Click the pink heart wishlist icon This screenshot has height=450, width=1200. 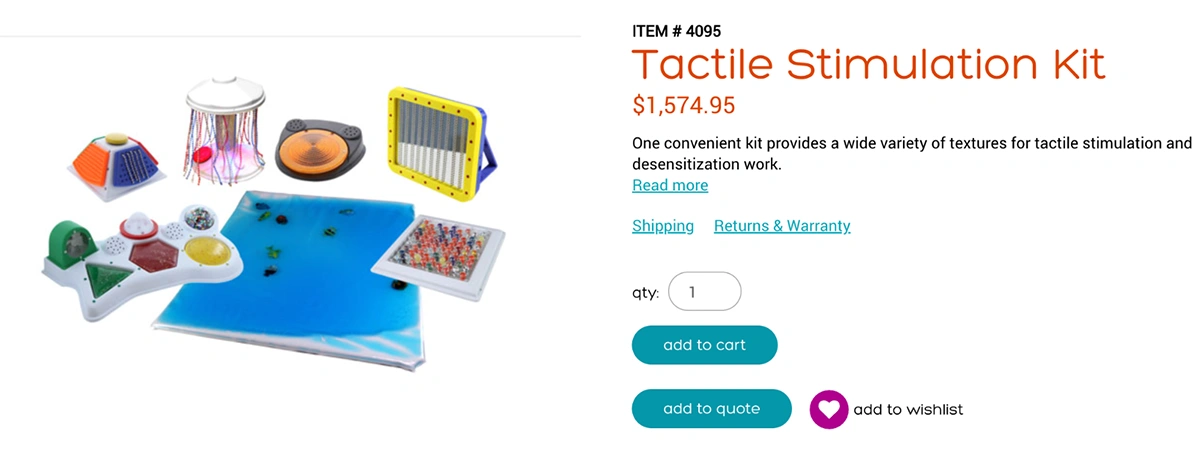tap(829, 409)
